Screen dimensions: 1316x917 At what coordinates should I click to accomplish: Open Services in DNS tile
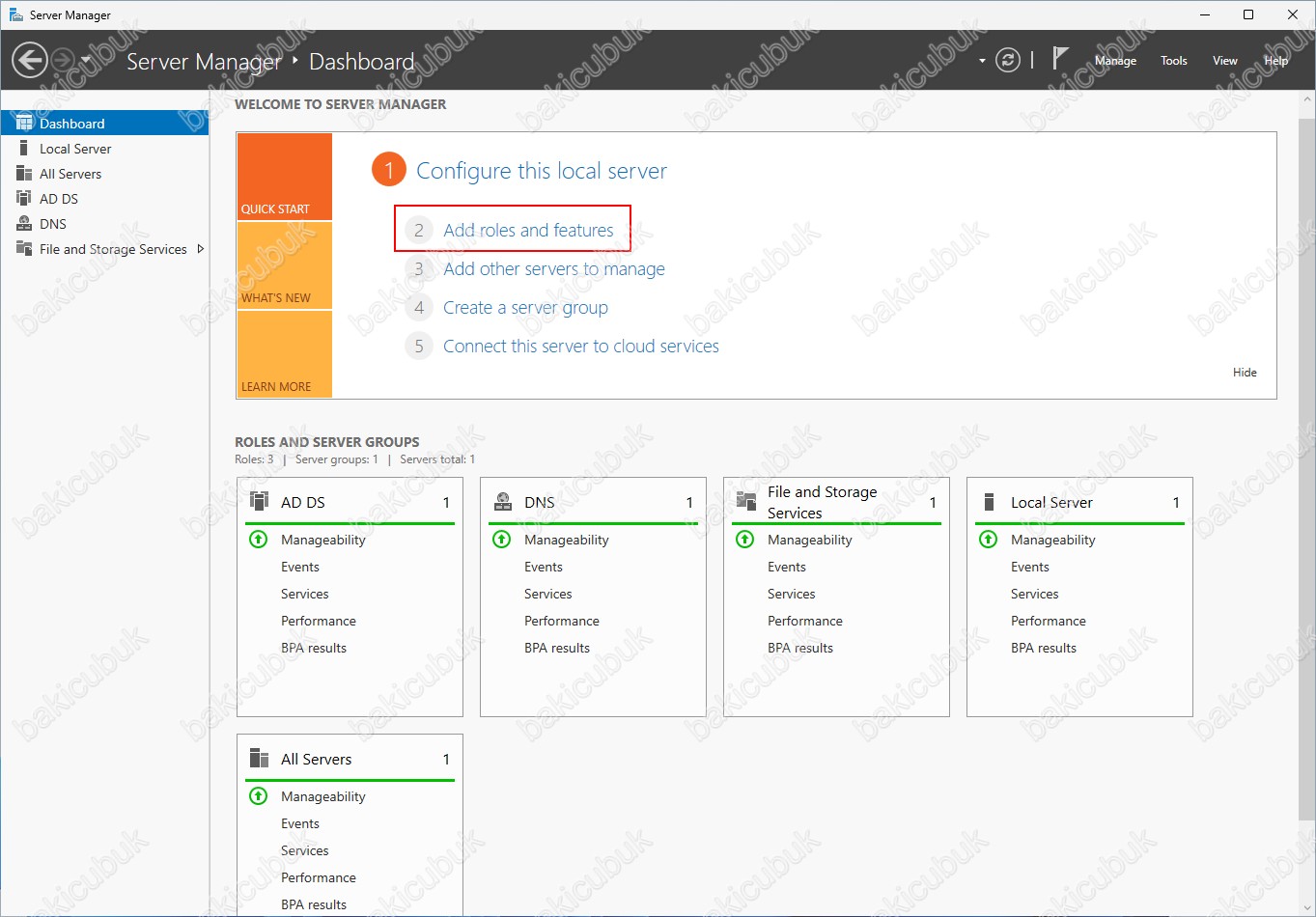548,594
